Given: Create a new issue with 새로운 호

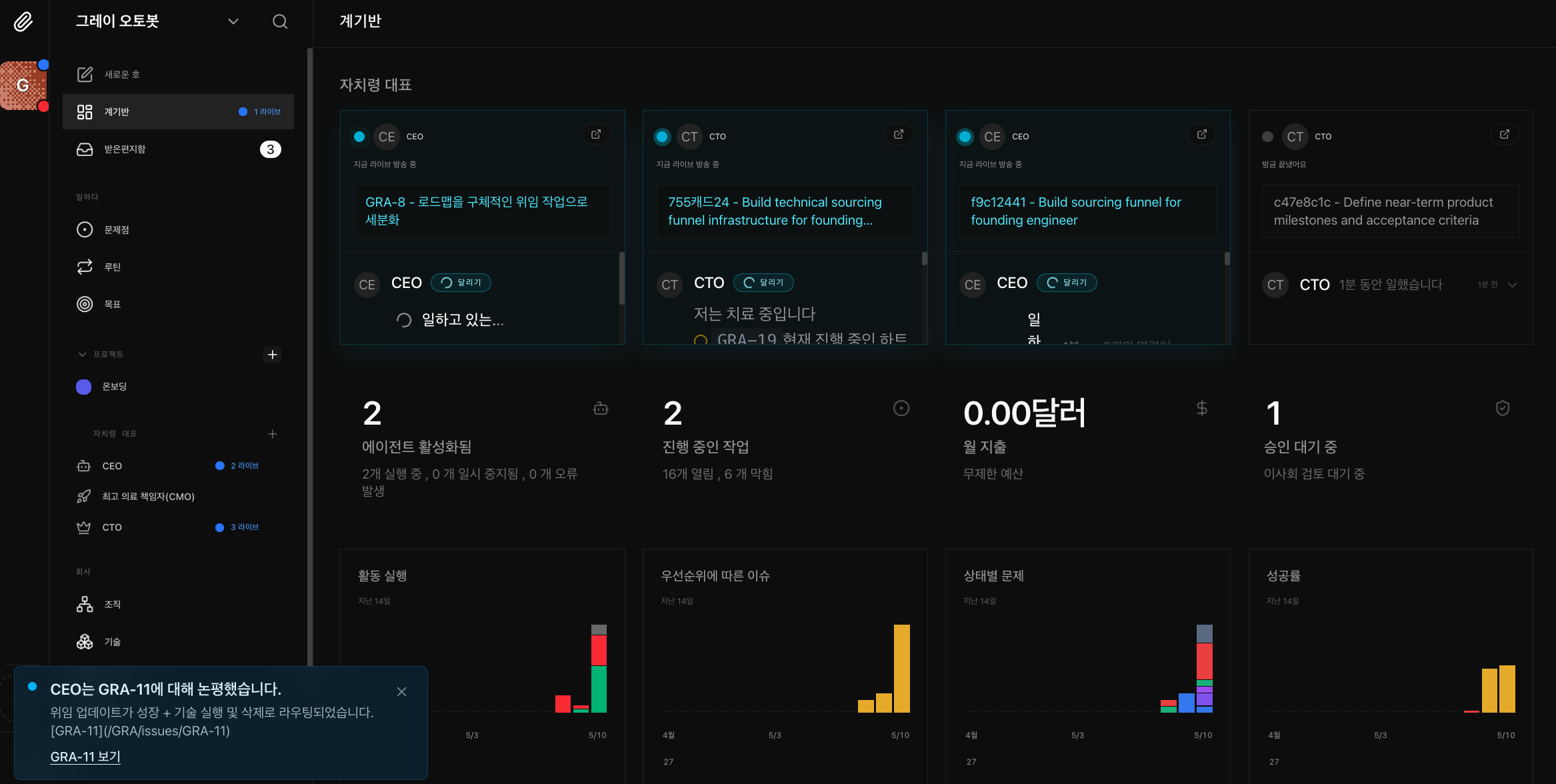Looking at the screenshot, I should 178,74.
